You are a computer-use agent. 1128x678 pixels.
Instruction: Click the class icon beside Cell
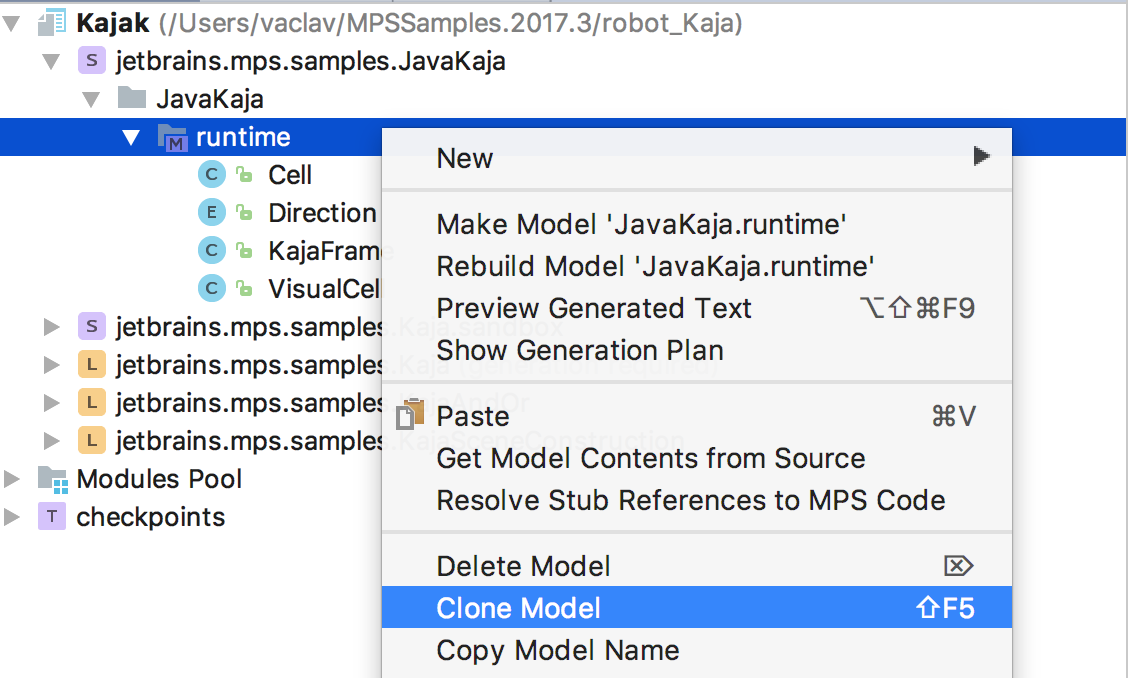(x=212, y=174)
